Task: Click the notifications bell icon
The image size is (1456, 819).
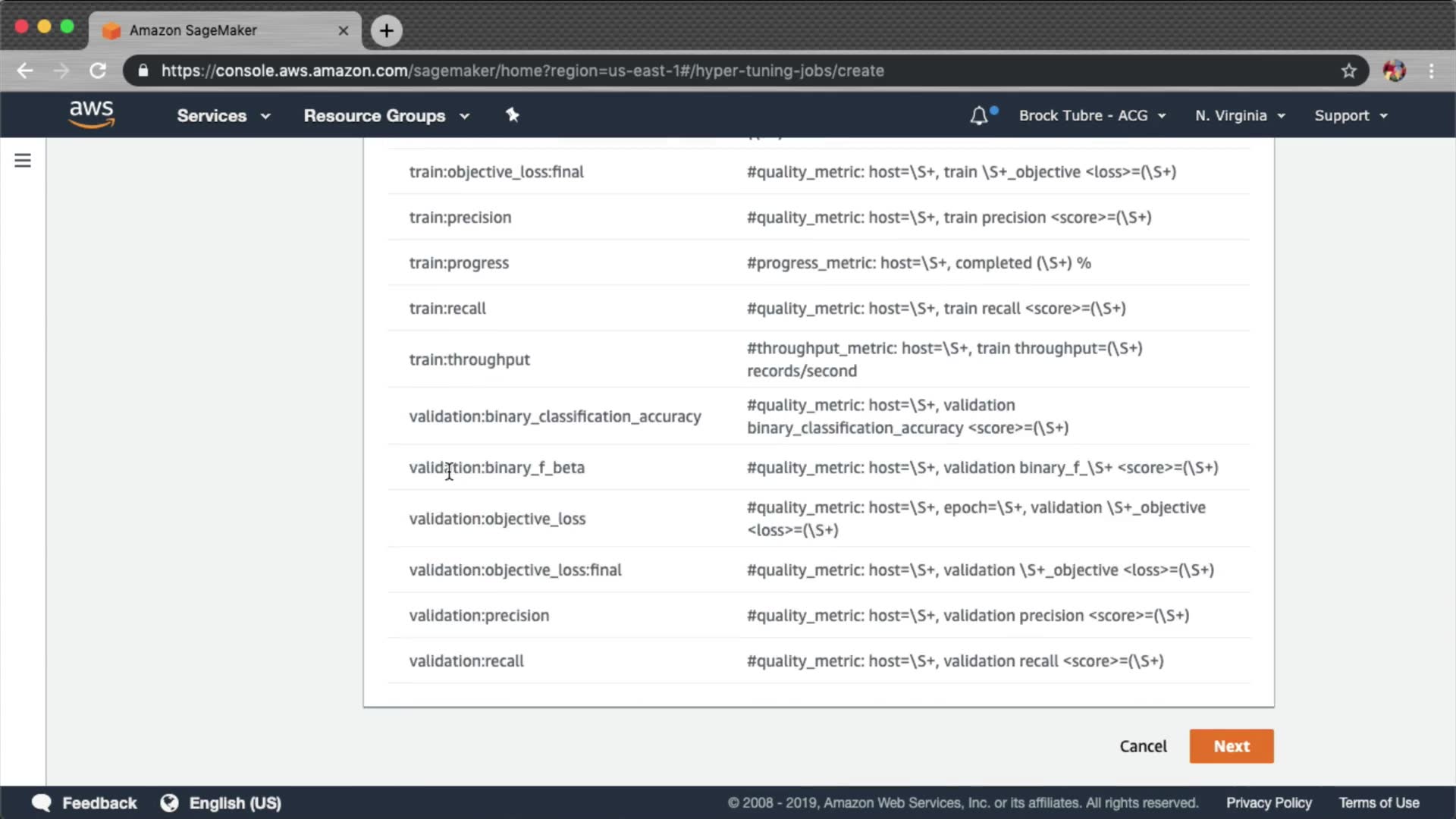Action: (x=979, y=115)
